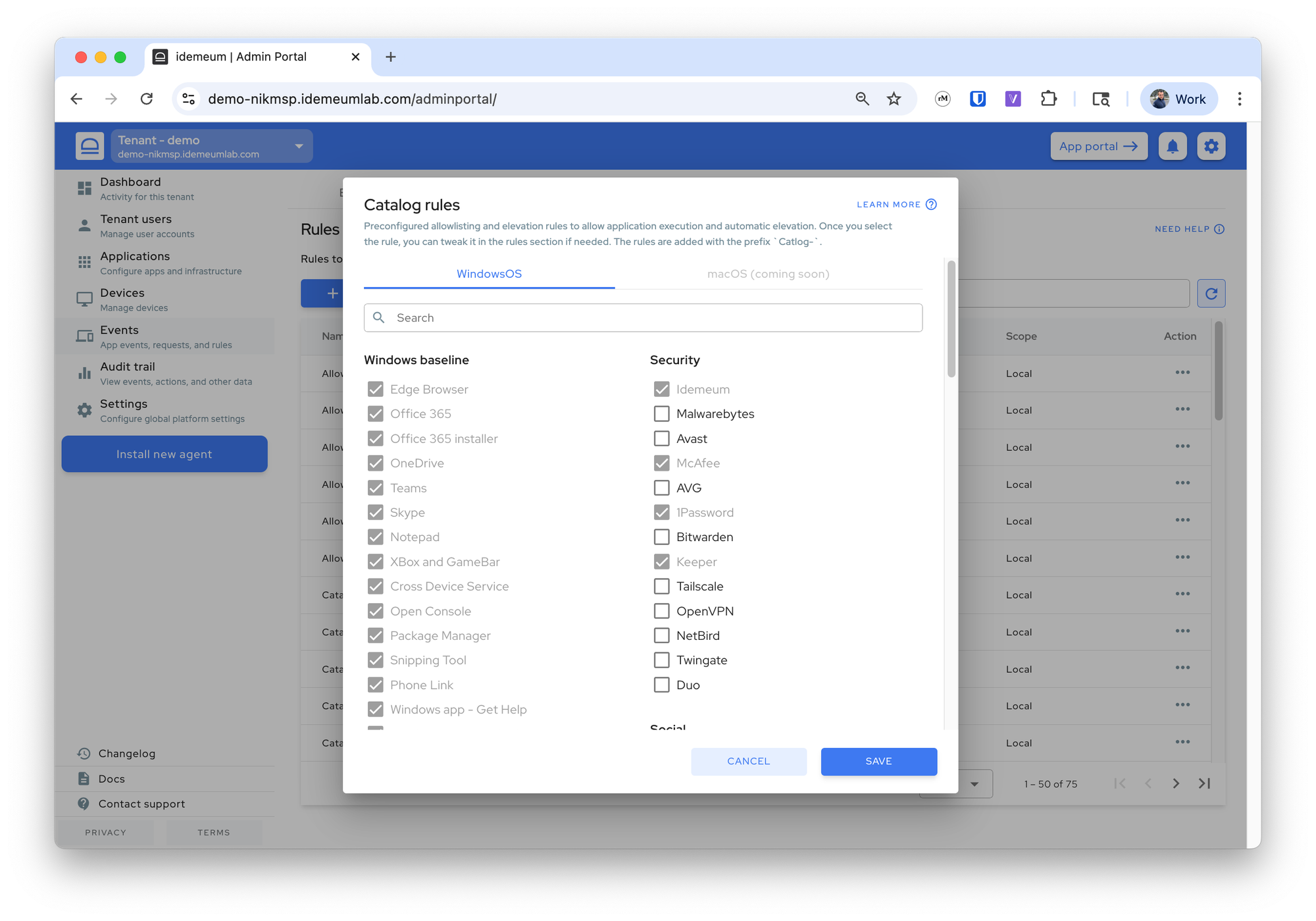The image size is (1316, 921).
Task: Open Dashboard in the sidebar
Action: [x=164, y=188]
